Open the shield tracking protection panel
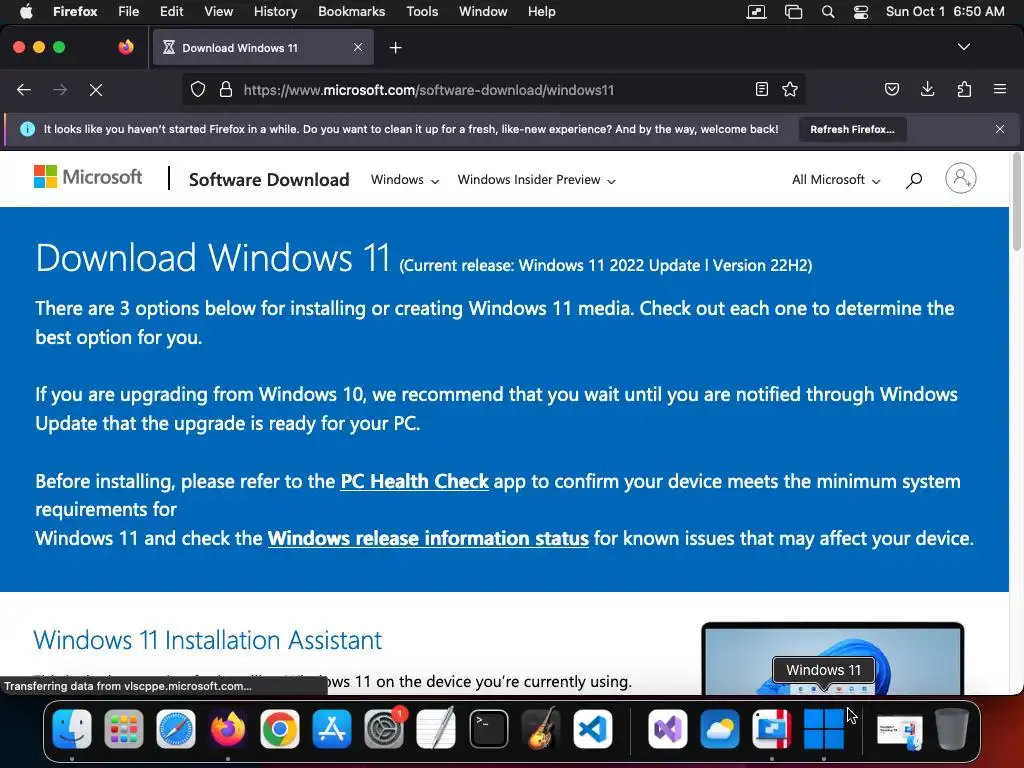The image size is (1024, 768). pos(198,89)
